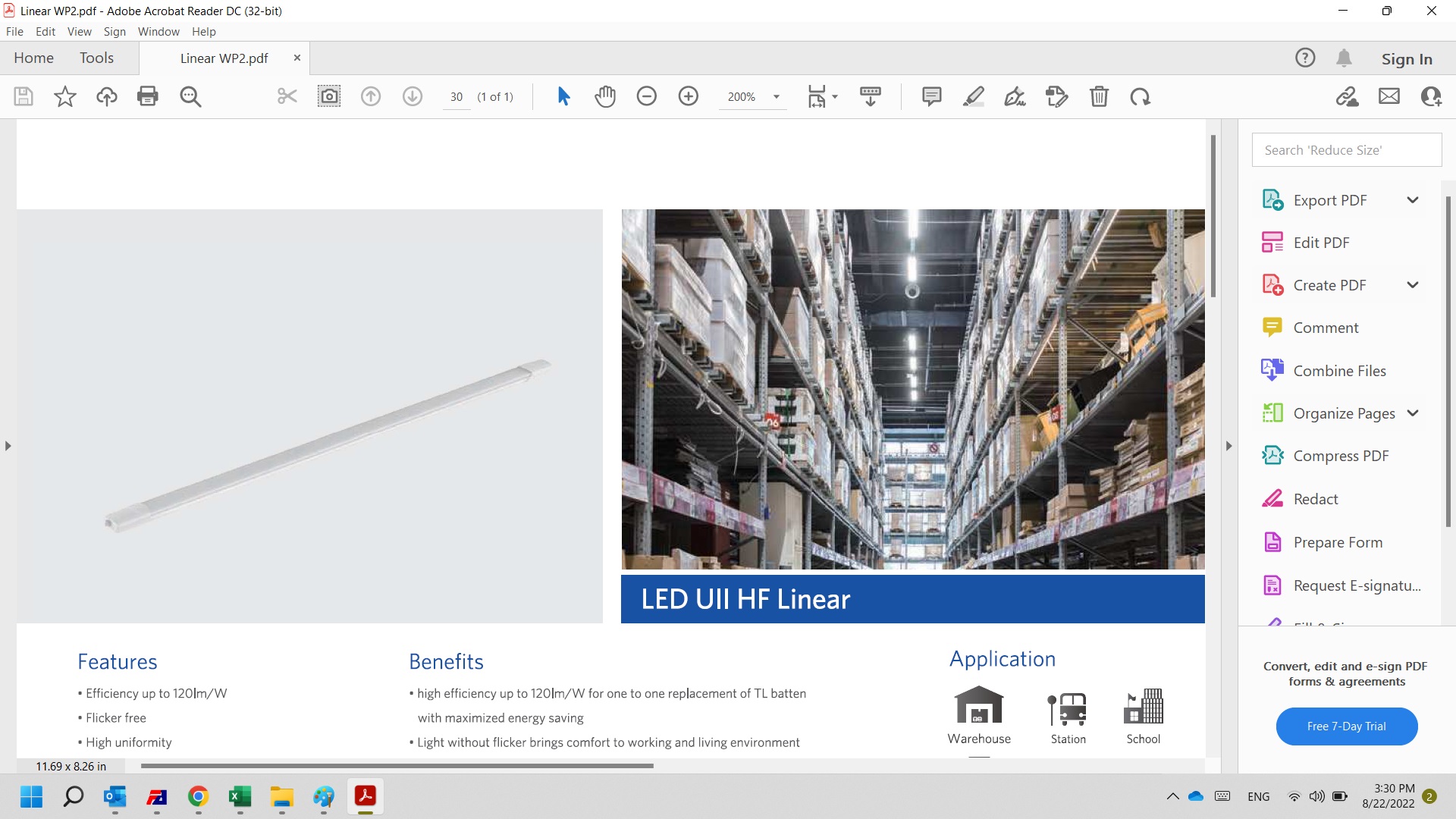Add a sticky note comment
1456x819 pixels.
932,96
